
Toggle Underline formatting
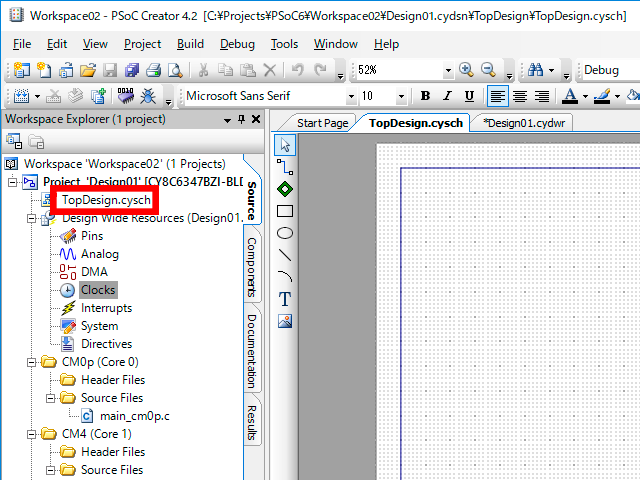tap(469, 96)
